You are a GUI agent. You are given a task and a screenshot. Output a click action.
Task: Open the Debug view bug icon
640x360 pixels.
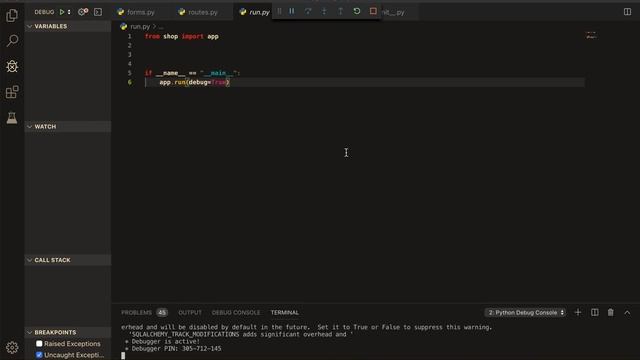12,66
